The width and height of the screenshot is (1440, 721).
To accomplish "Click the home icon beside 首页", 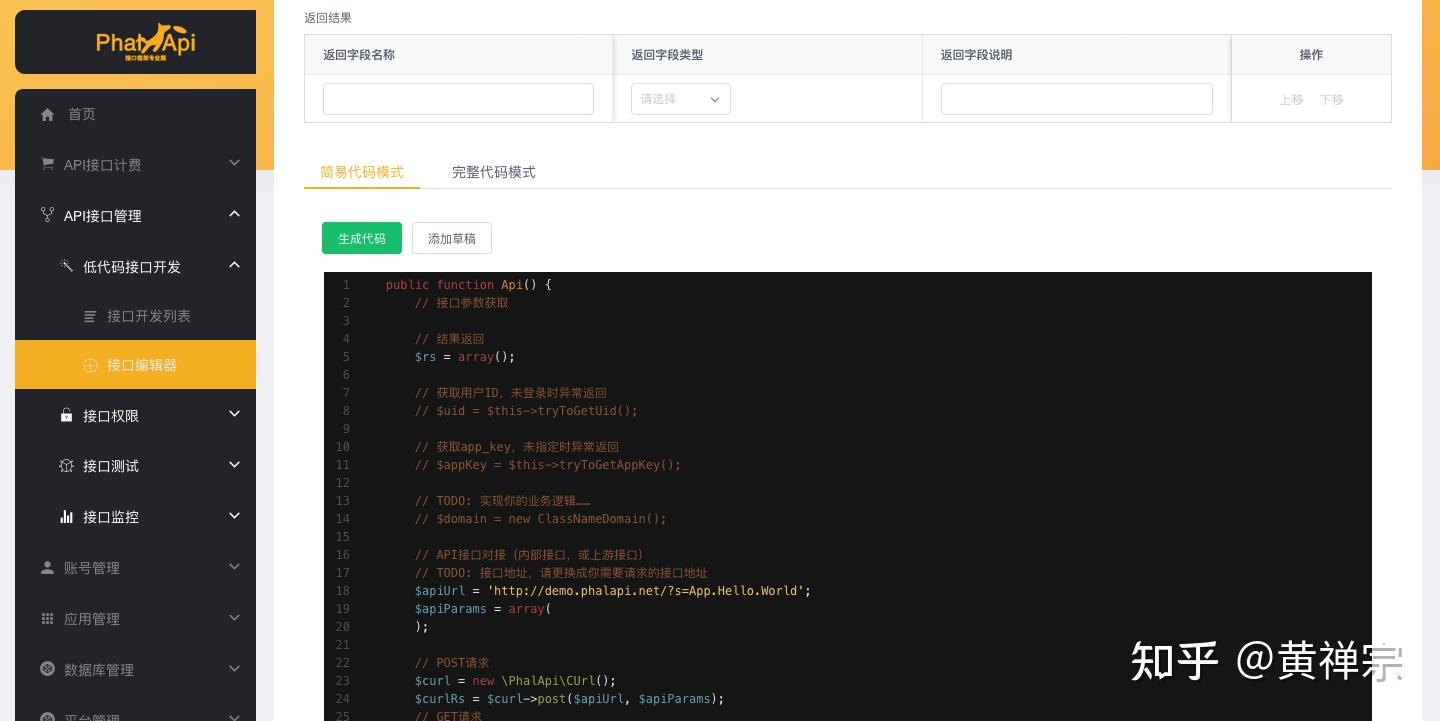I will 47,114.
